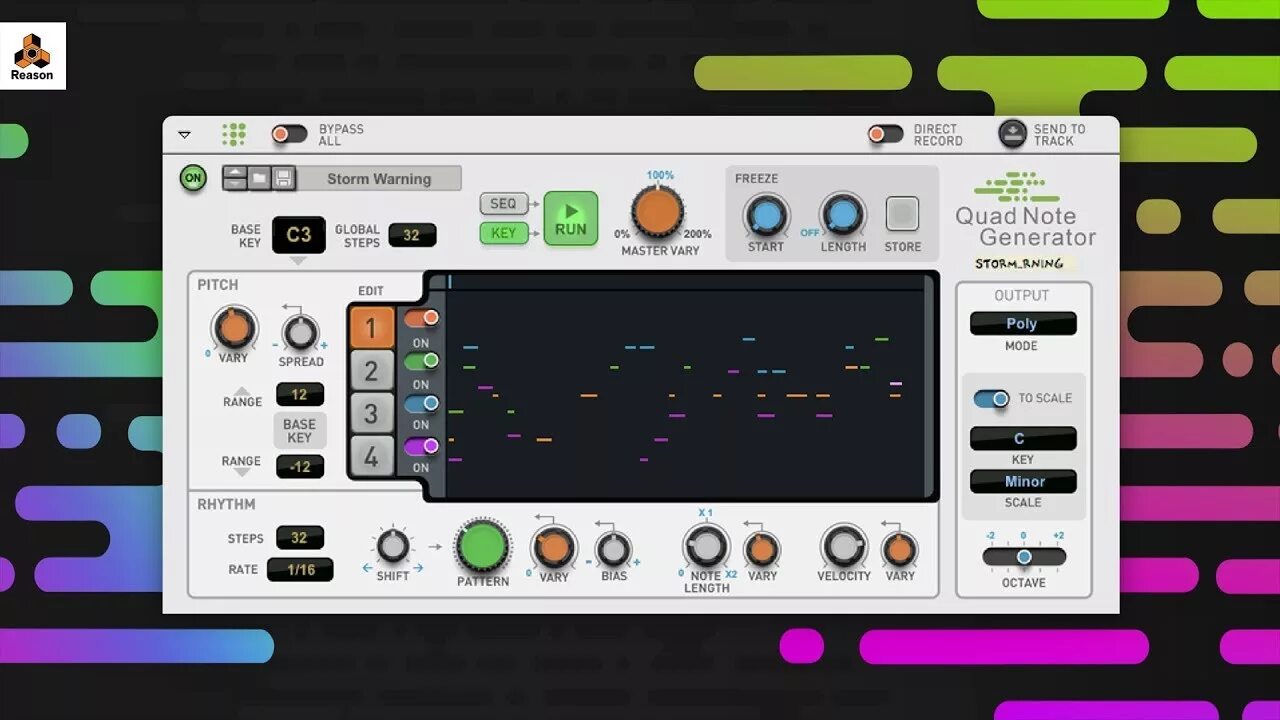Image resolution: width=1280 pixels, height=720 pixels.
Task: Select generator 2 edit tab
Action: pos(371,371)
